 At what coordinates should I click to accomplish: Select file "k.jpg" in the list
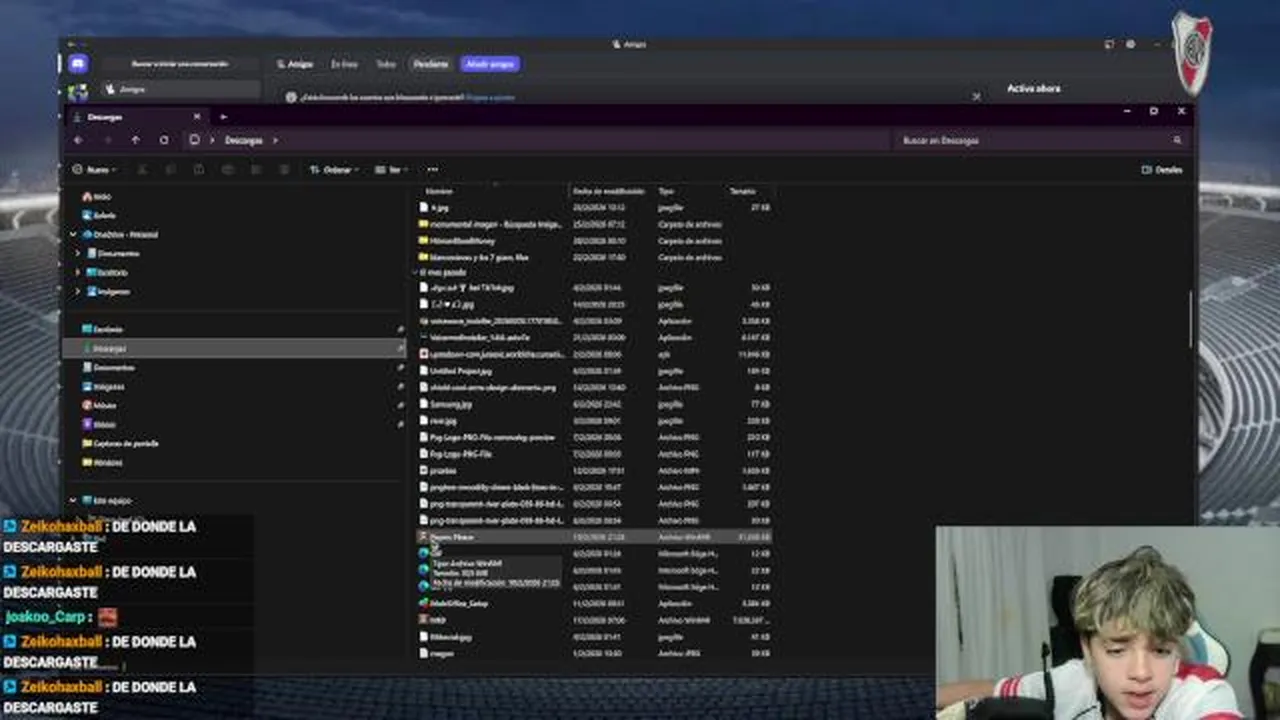point(594,207)
